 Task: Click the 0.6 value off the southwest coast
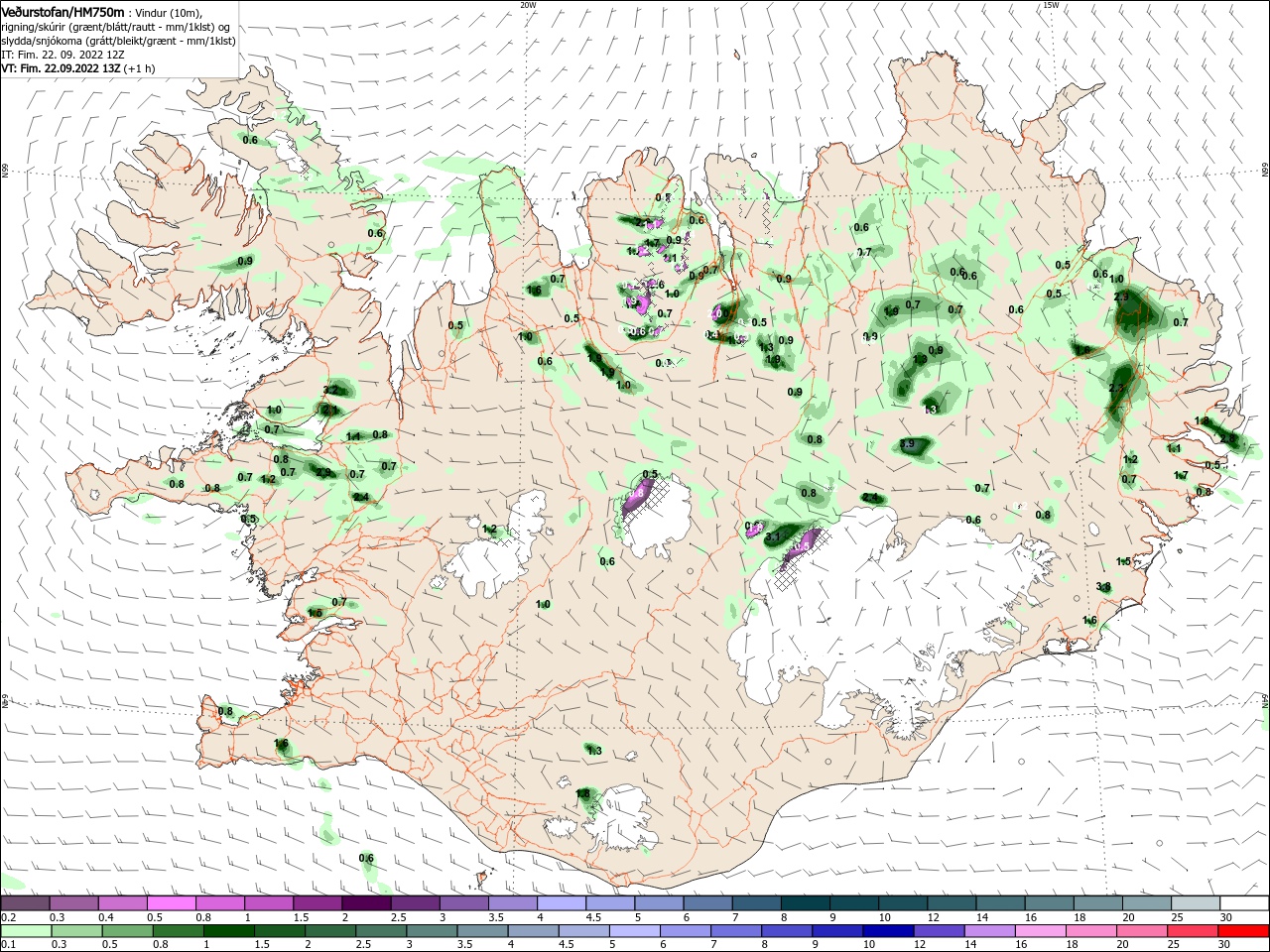[x=366, y=859]
